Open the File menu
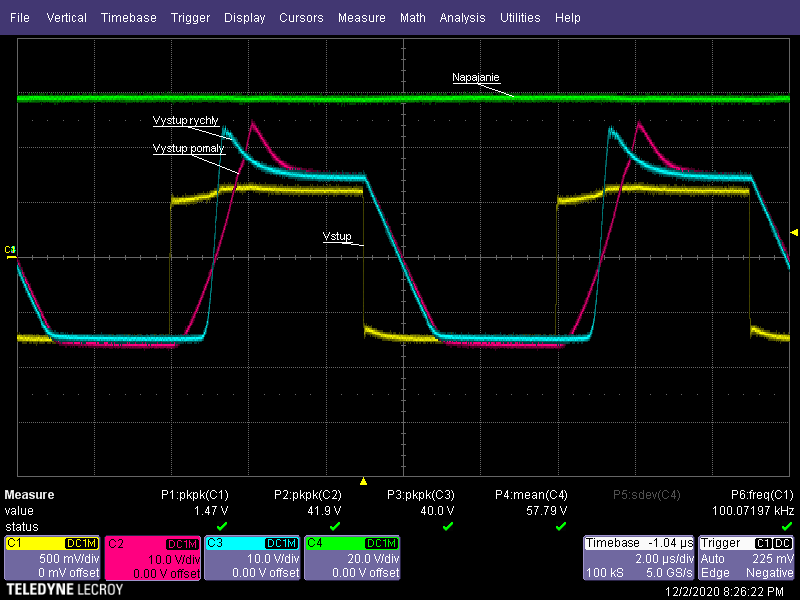Image resolution: width=800 pixels, height=600 pixels. [20, 18]
